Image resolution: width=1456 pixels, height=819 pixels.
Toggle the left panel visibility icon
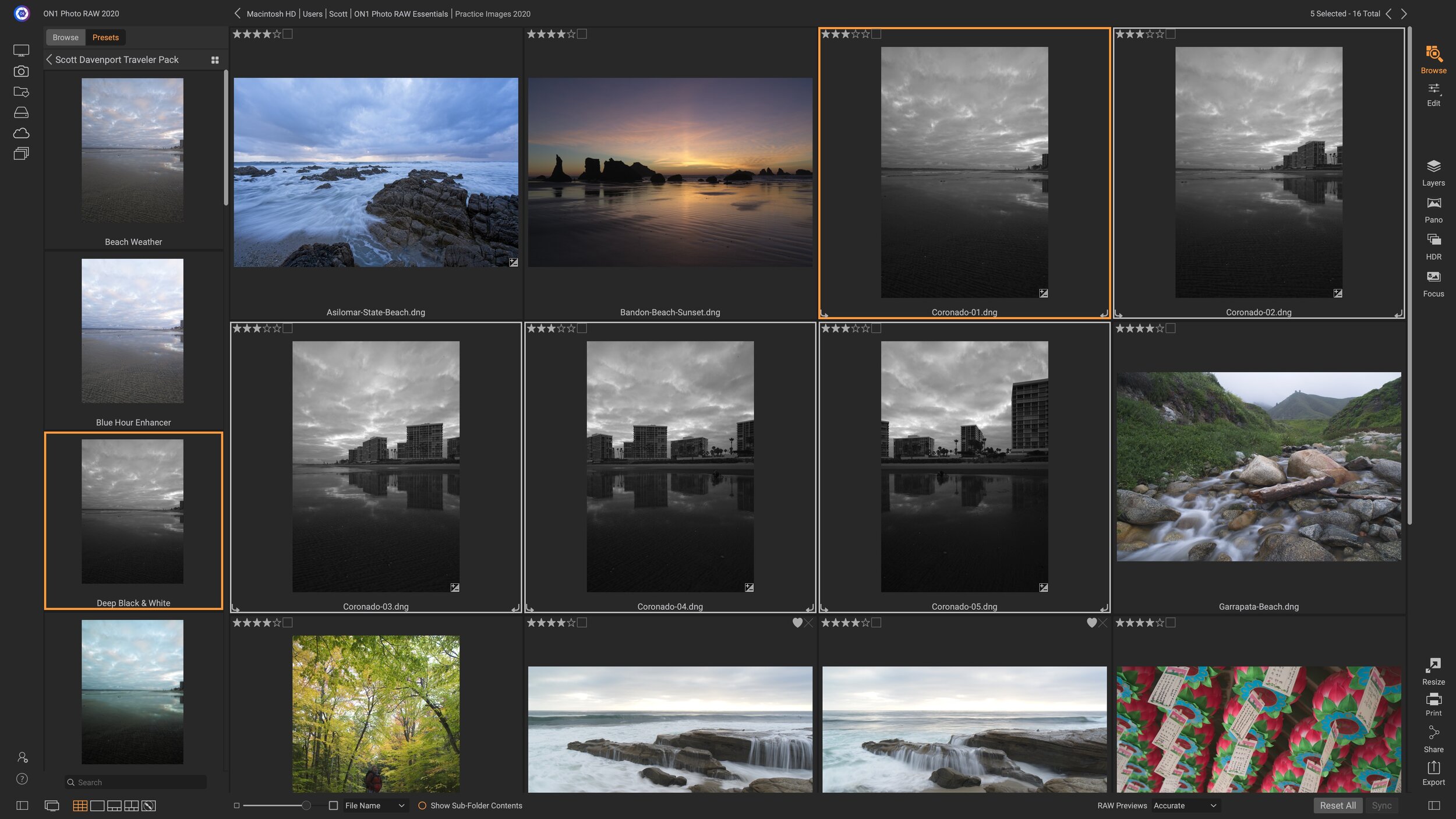pyautogui.click(x=22, y=806)
